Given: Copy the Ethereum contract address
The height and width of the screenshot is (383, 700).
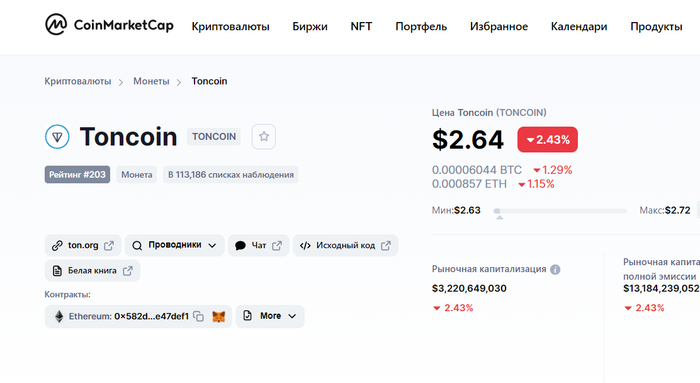Looking at the screenshot, I should 199,316.
